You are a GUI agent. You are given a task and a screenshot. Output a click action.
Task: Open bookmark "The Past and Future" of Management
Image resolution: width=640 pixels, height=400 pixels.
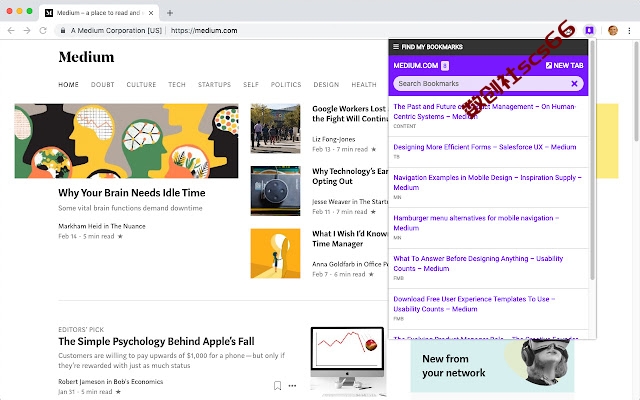click(x=484, y=111)
